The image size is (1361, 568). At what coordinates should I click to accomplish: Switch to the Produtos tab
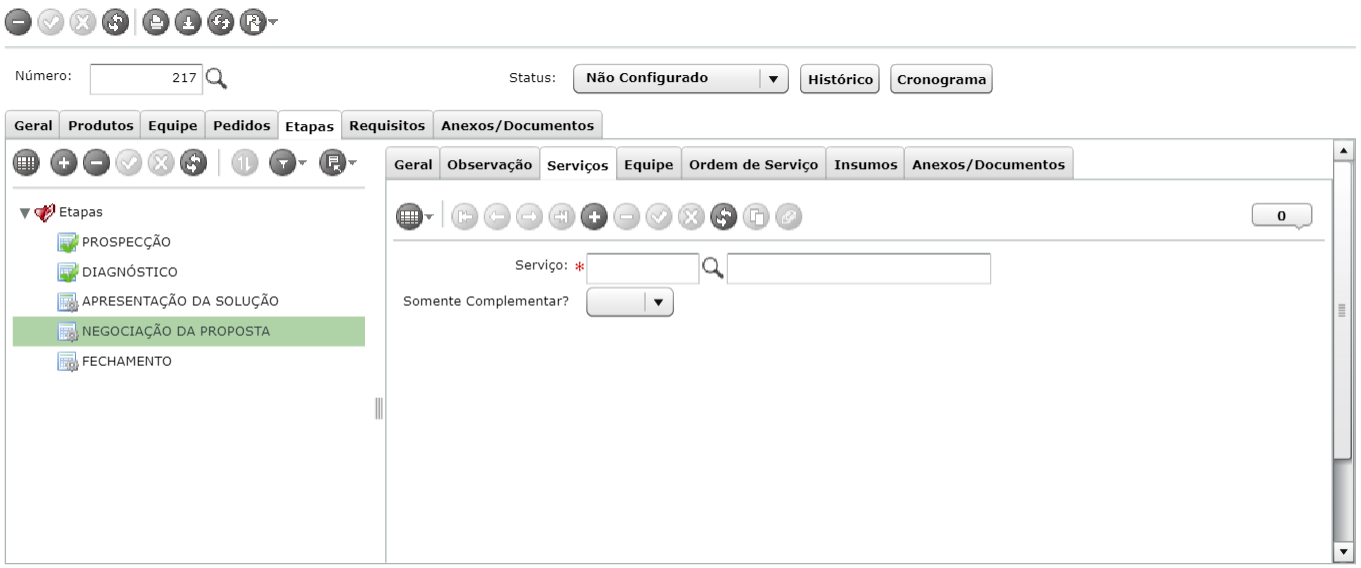100,125
